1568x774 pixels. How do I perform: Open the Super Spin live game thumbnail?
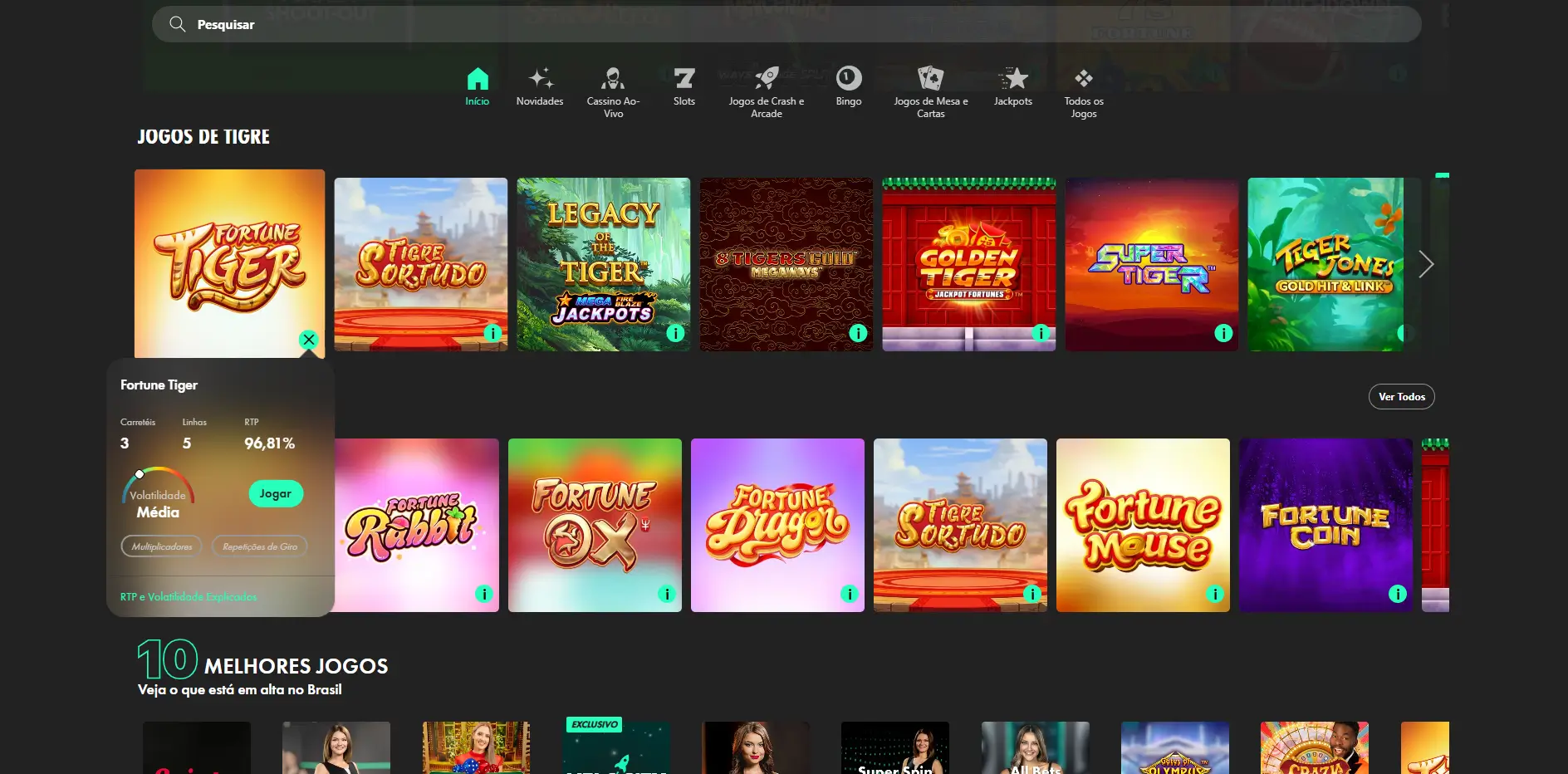pyautogui.click(x=895, y=747)
